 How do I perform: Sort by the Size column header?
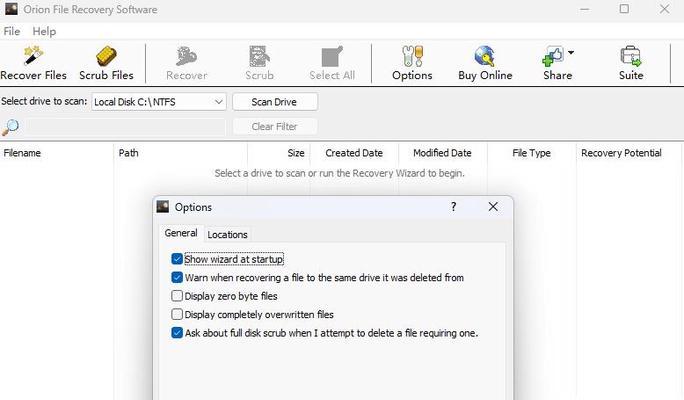pos(279,153)
